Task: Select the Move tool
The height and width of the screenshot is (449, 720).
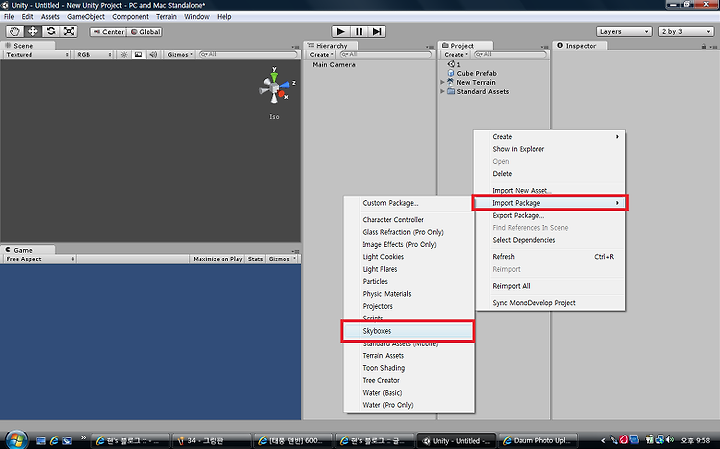Action: coord(33,31)
